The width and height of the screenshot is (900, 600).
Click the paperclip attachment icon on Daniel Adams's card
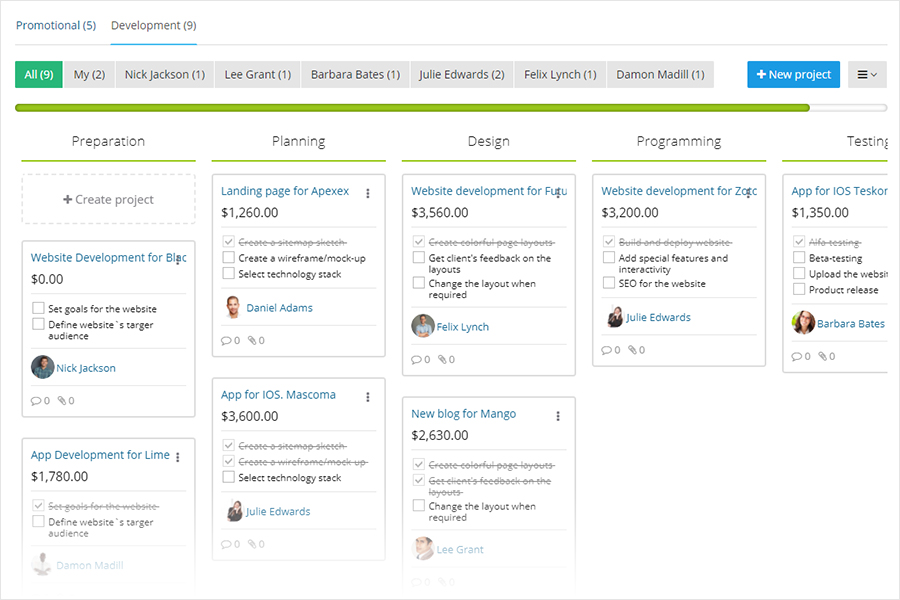point(254,340)
